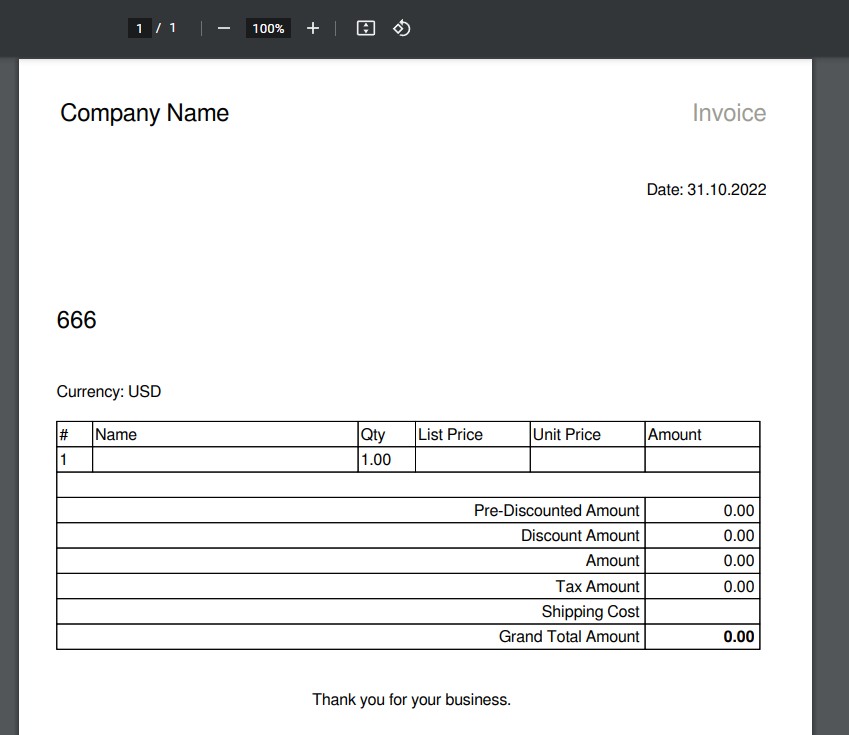Toggle the fit to page icon
Image resolution: width=849 pixels, height=735 pixels.
pyautogui.click(x=366, y=28)
